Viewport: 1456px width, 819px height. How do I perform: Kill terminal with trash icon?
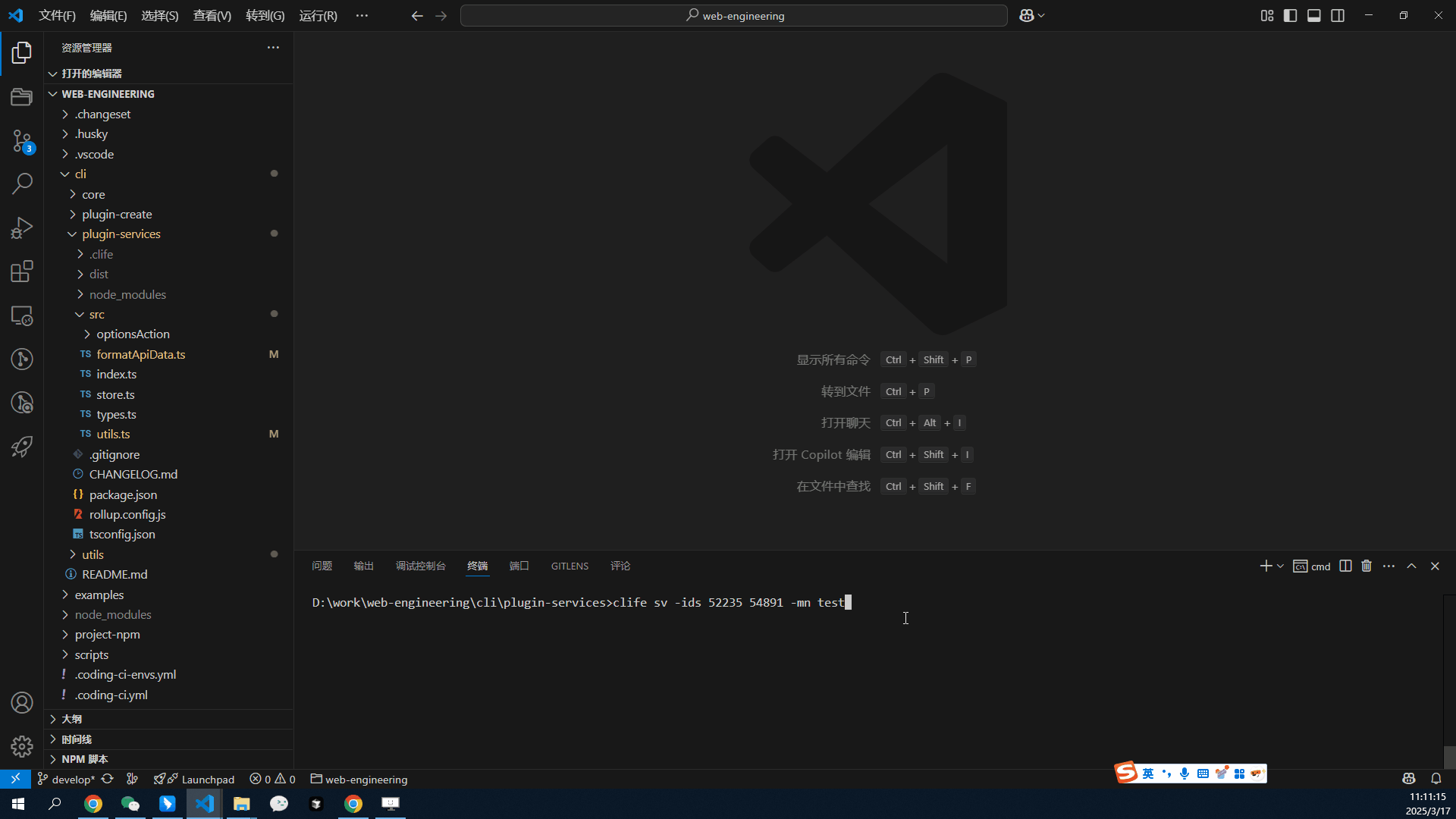click(1367, 566)
